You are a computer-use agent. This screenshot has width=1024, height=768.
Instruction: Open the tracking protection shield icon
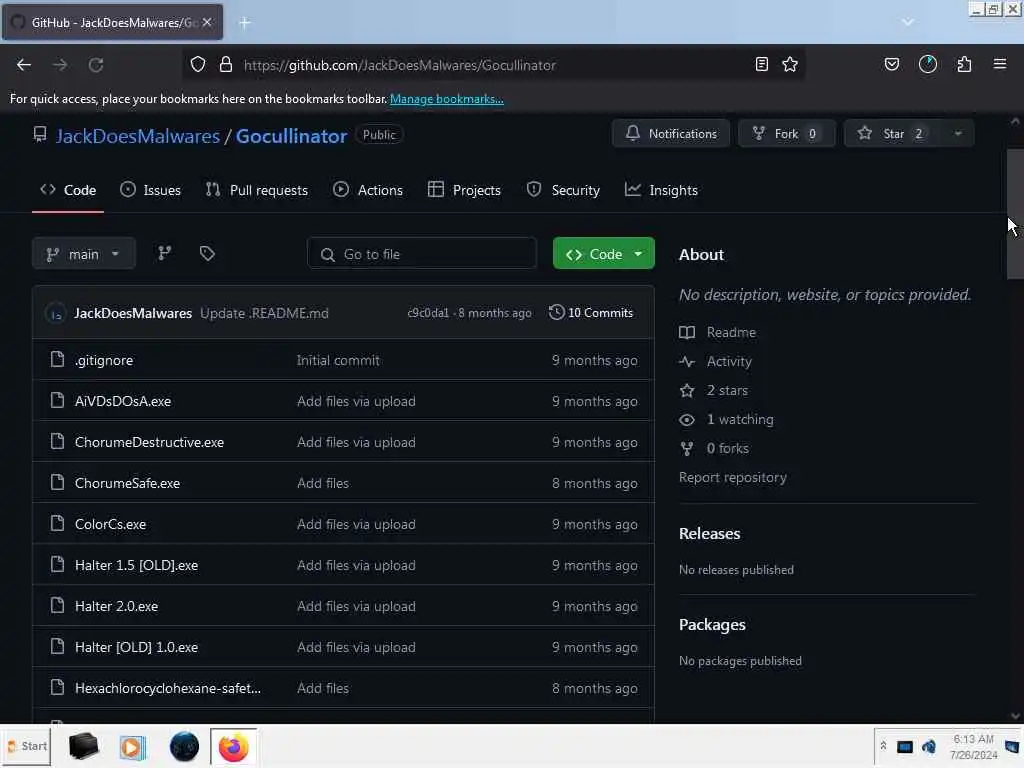(198, 65)
